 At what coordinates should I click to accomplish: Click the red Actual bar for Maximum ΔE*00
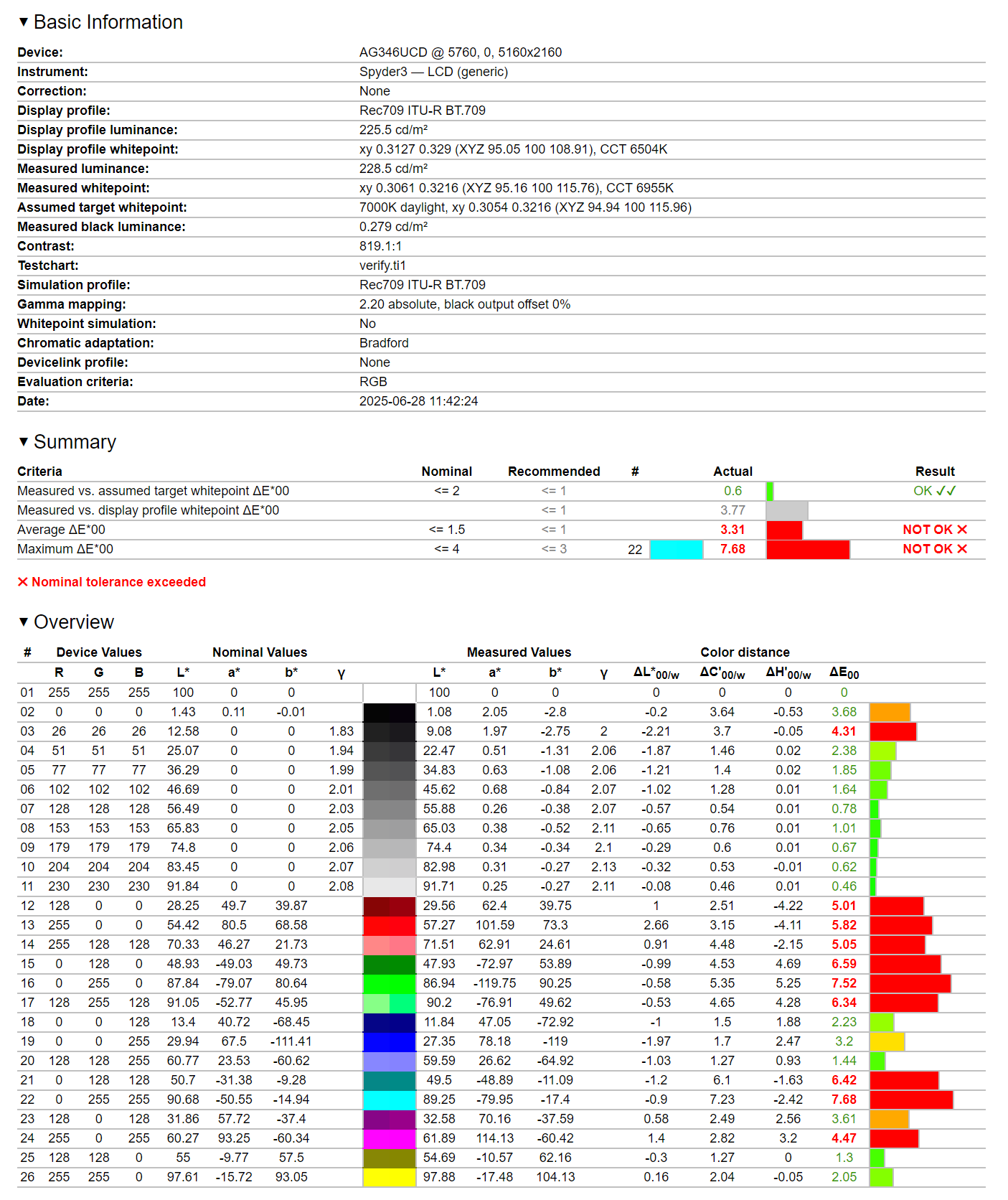pos(808,549)
